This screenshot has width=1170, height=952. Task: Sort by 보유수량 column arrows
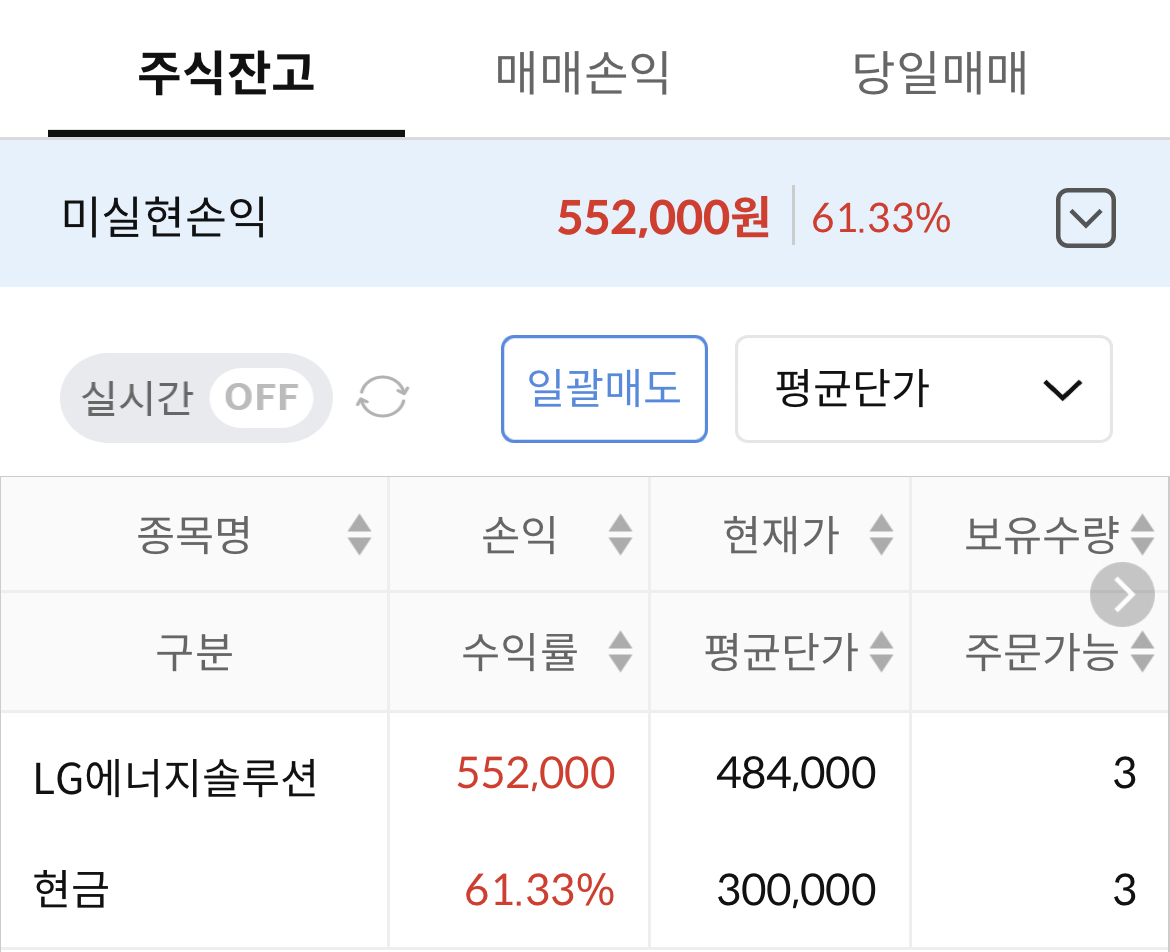pos(1142,534)
